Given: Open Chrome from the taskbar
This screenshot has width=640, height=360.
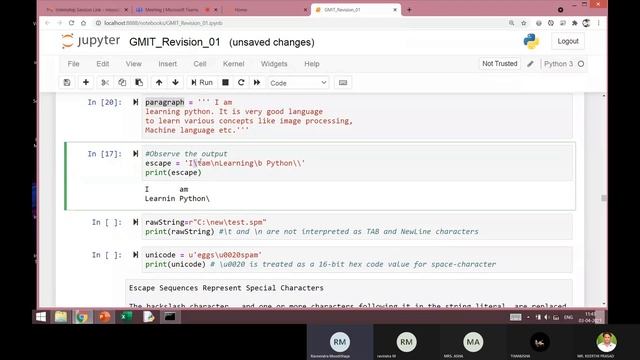Looking at the screenshot, I should click(x=82, y=317).
